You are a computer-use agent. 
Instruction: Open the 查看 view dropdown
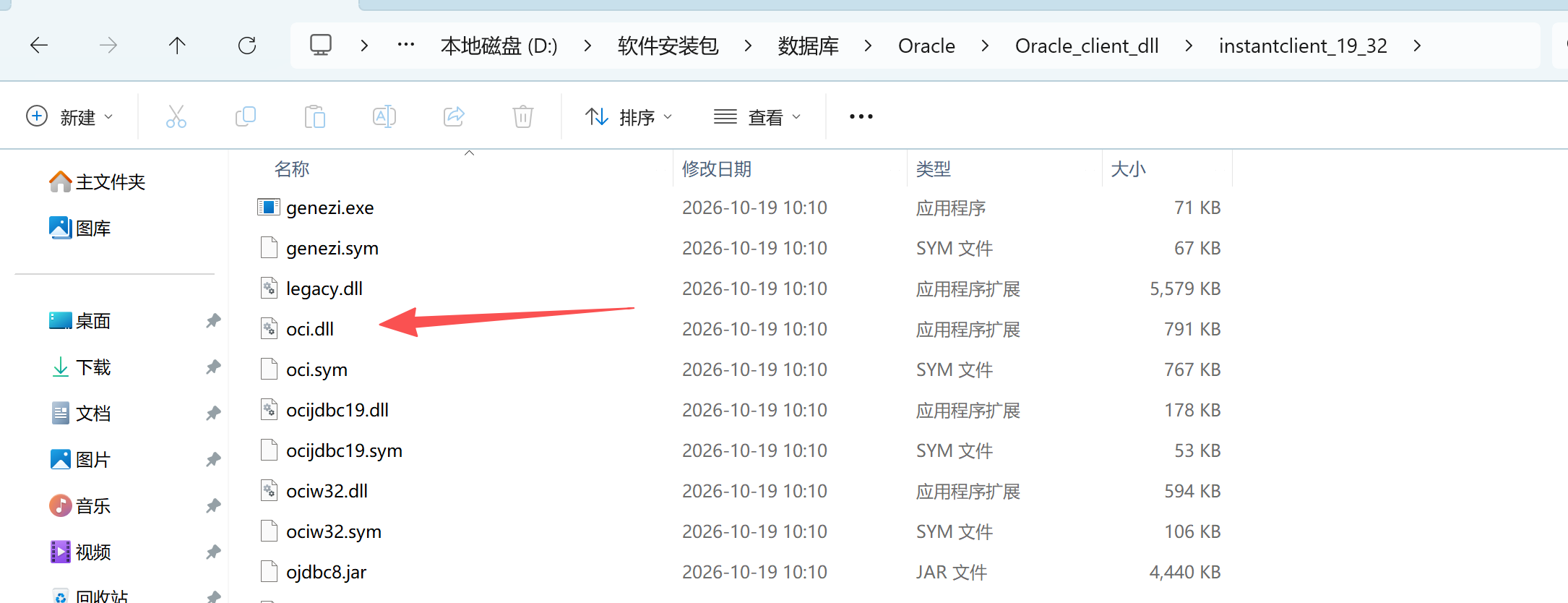click(757, 116)
